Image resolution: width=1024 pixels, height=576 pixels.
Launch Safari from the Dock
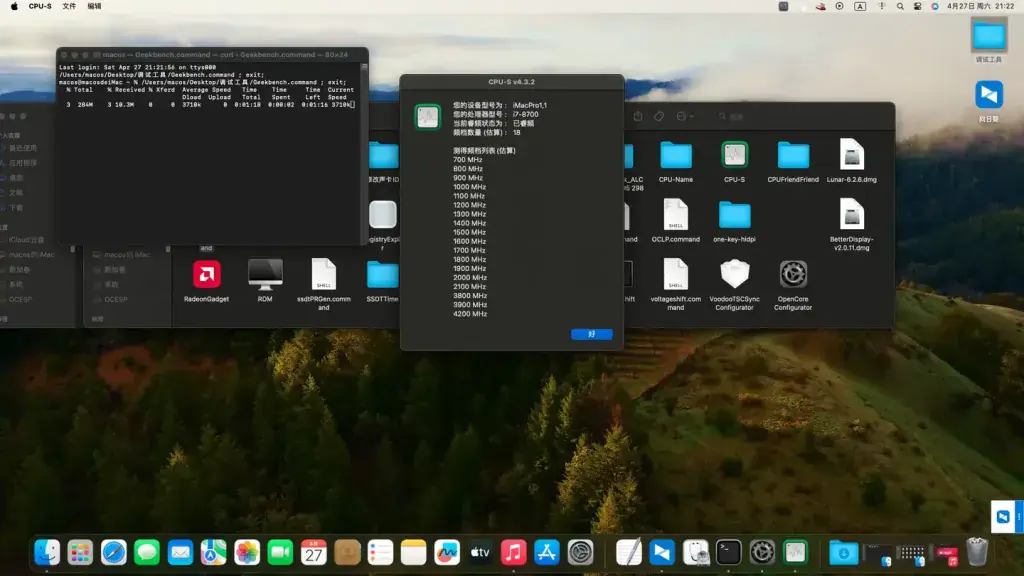point(114,552)
